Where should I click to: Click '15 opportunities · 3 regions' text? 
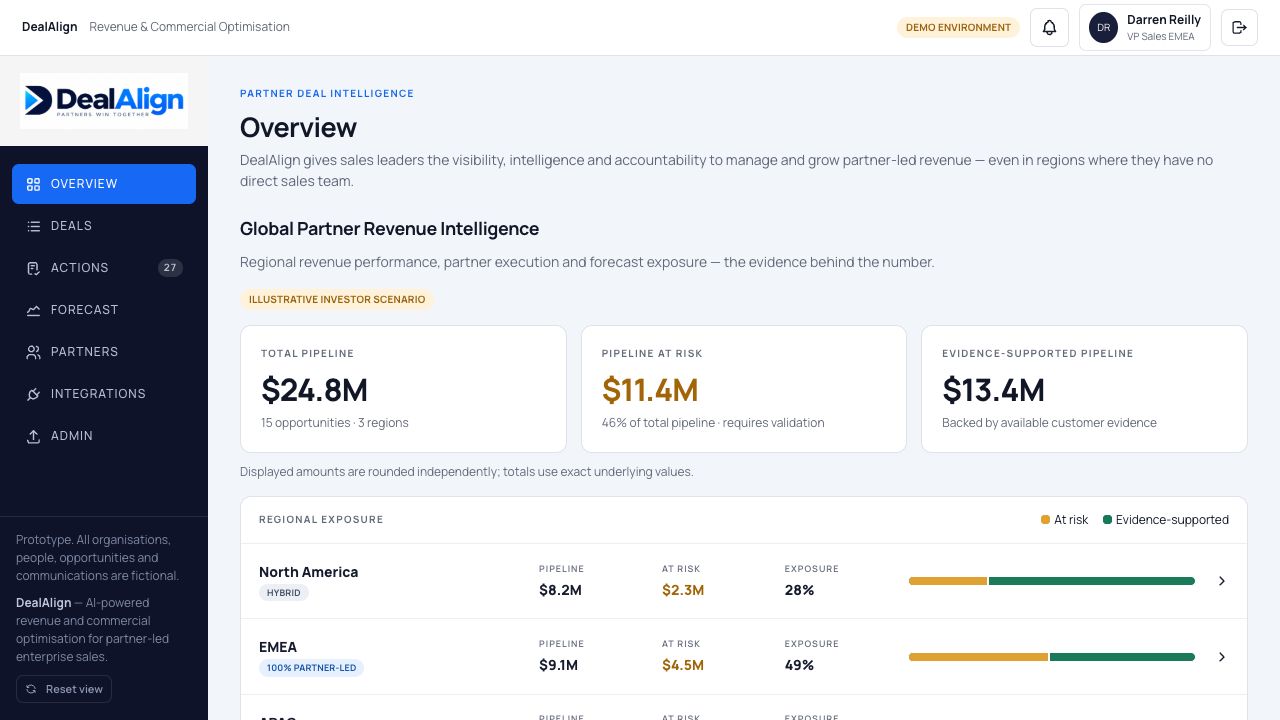(335, 423)
